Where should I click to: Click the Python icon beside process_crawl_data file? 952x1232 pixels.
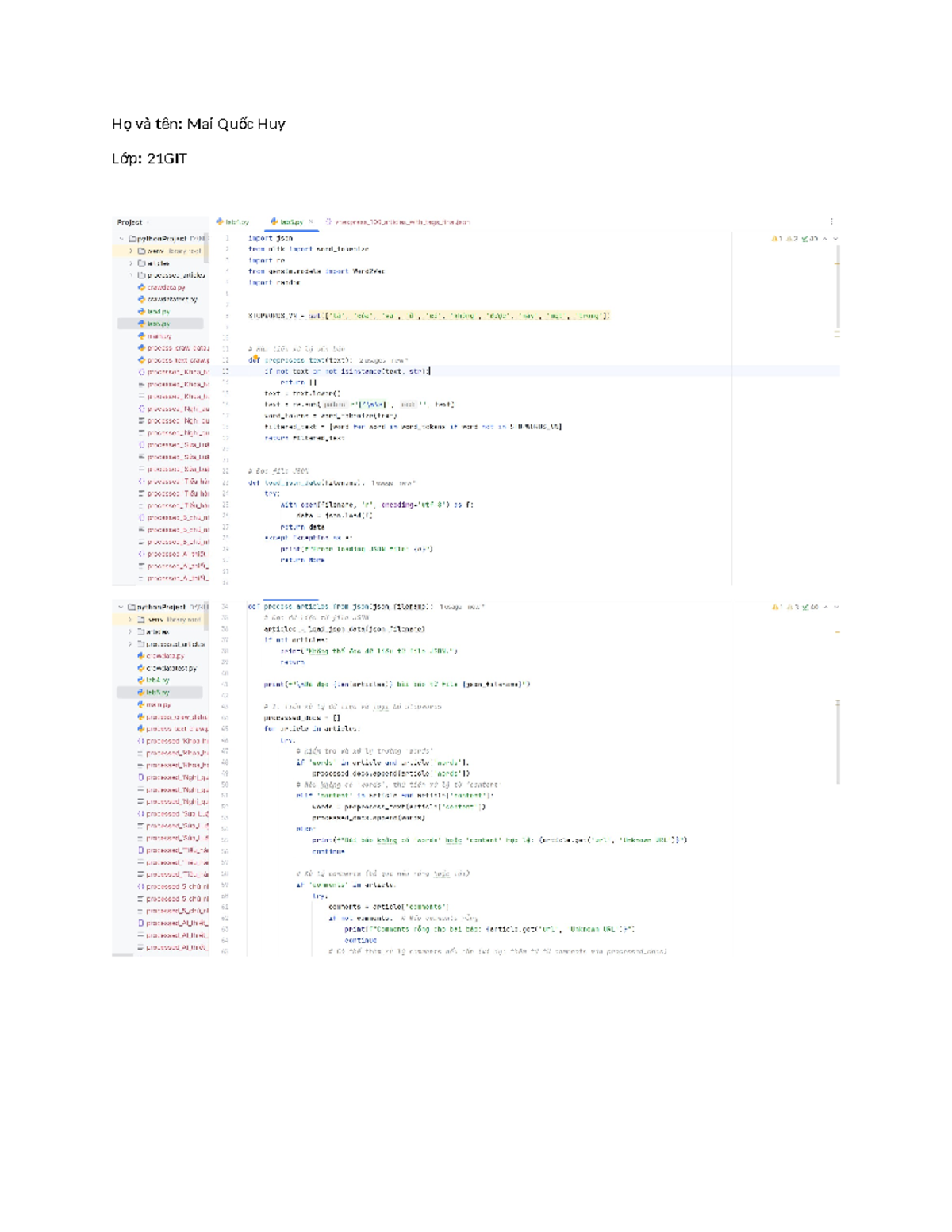141,347
